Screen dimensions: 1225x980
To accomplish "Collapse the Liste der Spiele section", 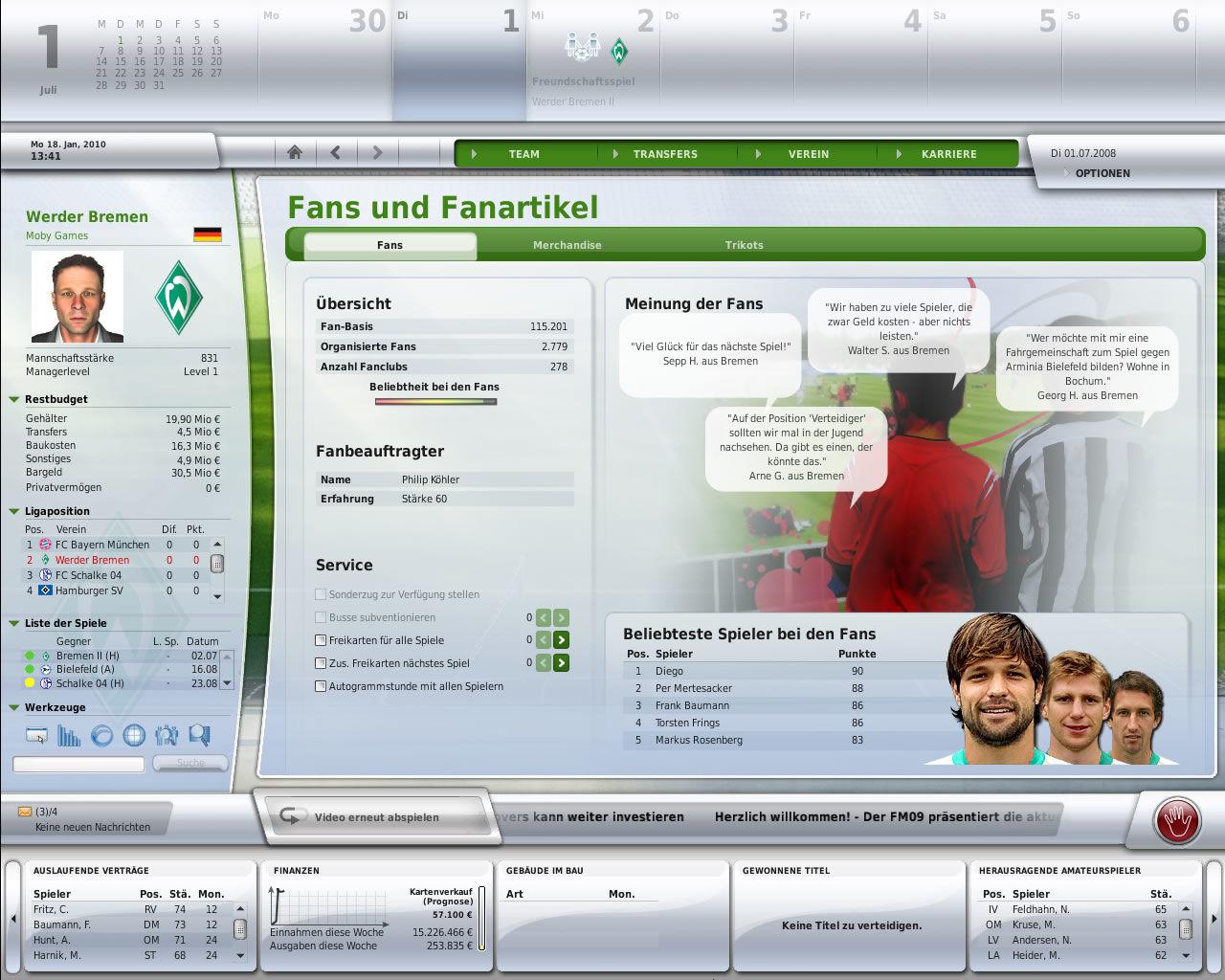I will (14, 623).
